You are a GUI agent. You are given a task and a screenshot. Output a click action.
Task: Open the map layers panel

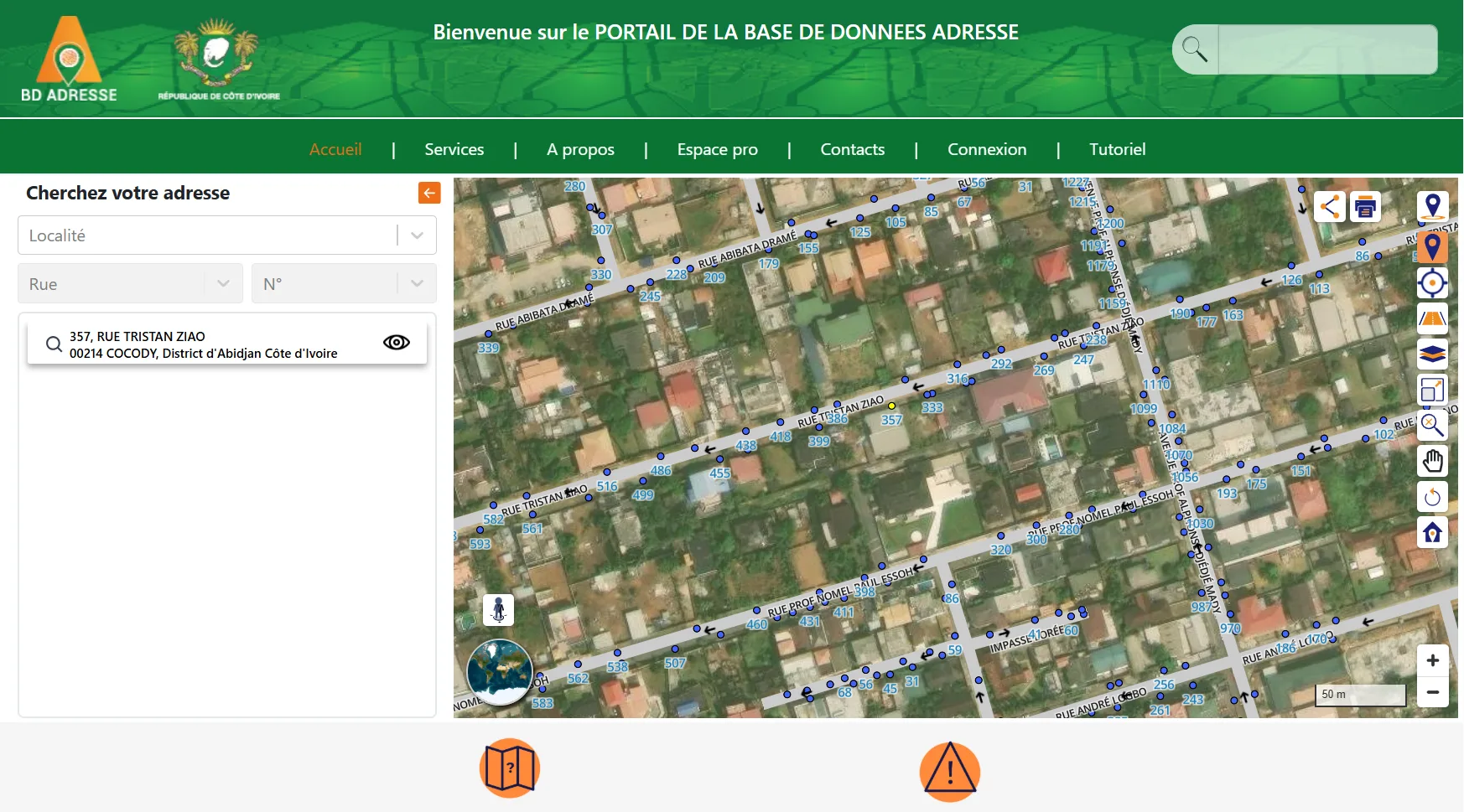point(1432,354)
